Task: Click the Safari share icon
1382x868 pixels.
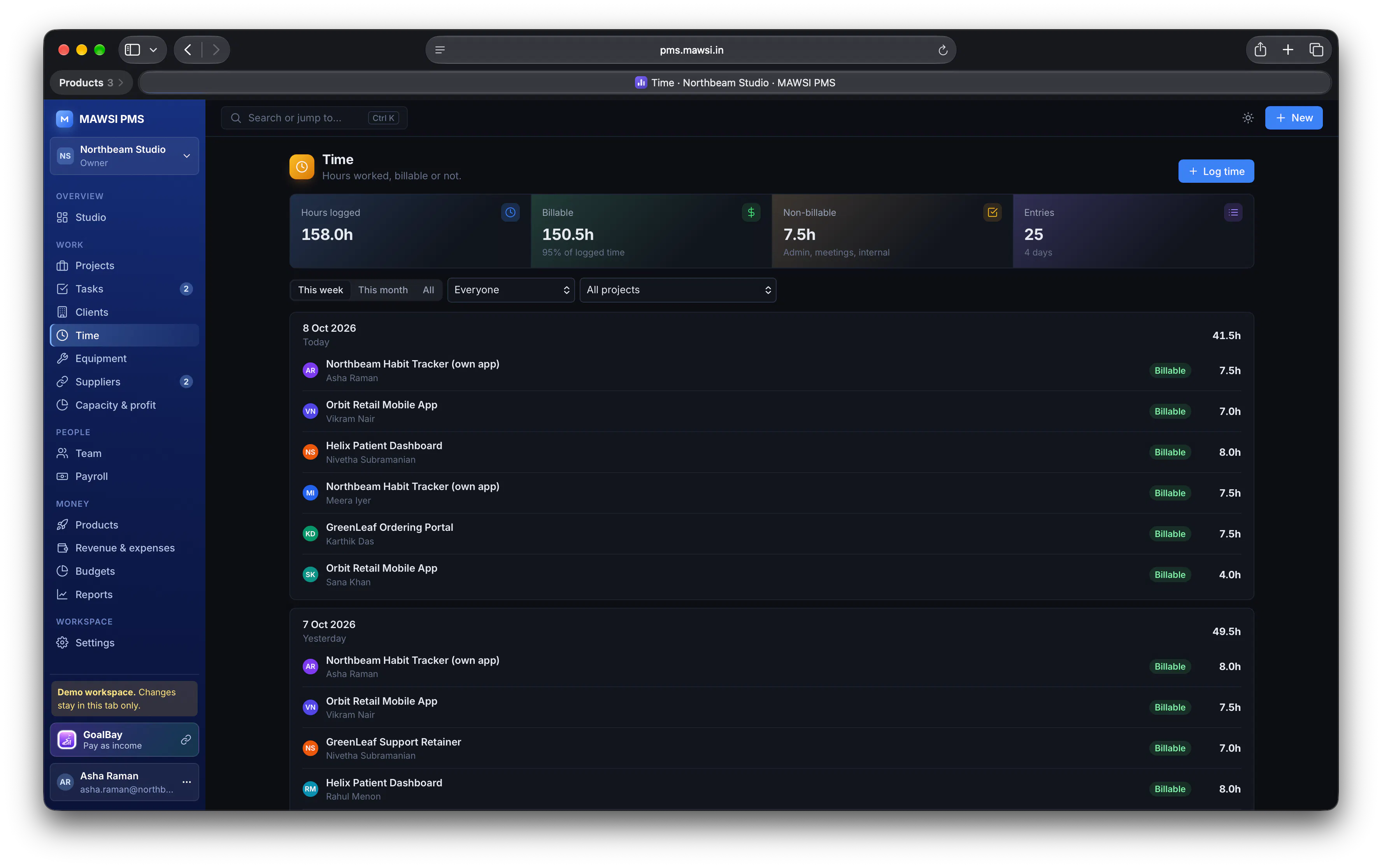Action: 1260,50
